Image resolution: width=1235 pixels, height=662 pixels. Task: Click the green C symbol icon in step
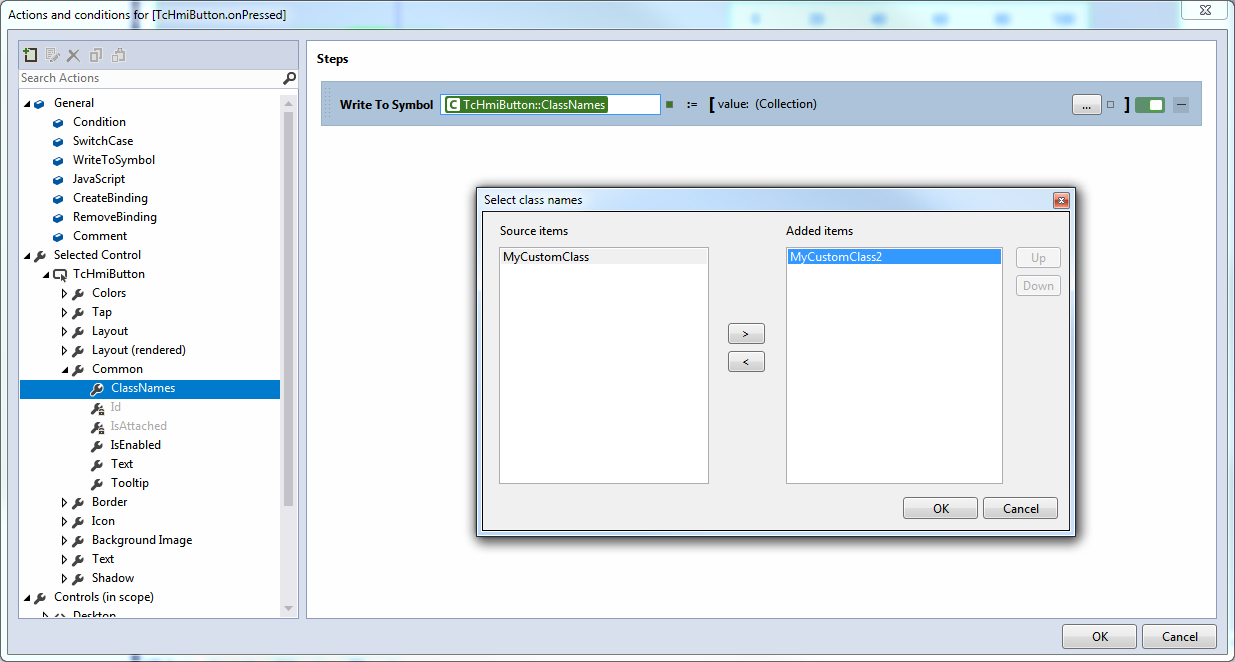click(x=453, y=104)
